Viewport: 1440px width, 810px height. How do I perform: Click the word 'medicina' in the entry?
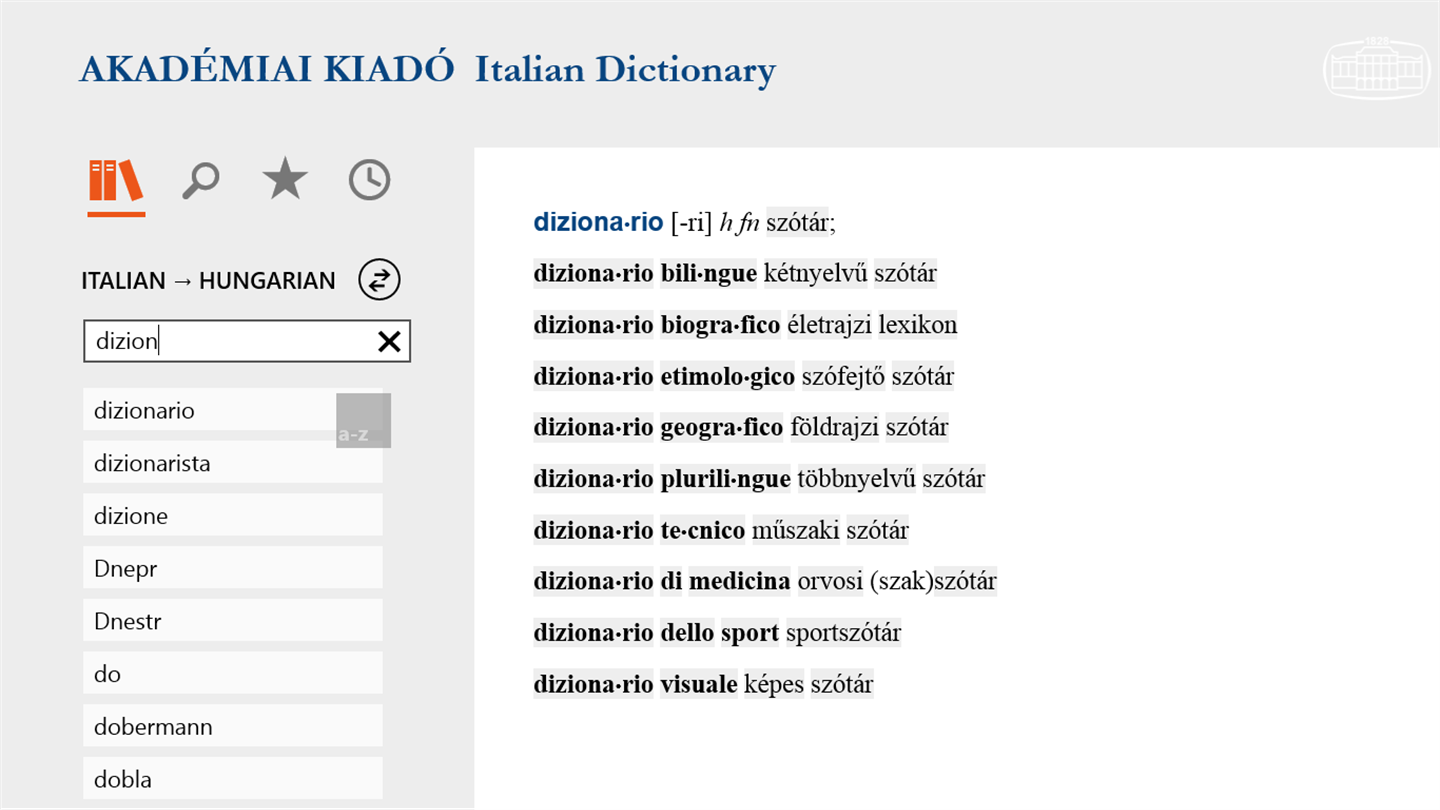click(740, 581)
